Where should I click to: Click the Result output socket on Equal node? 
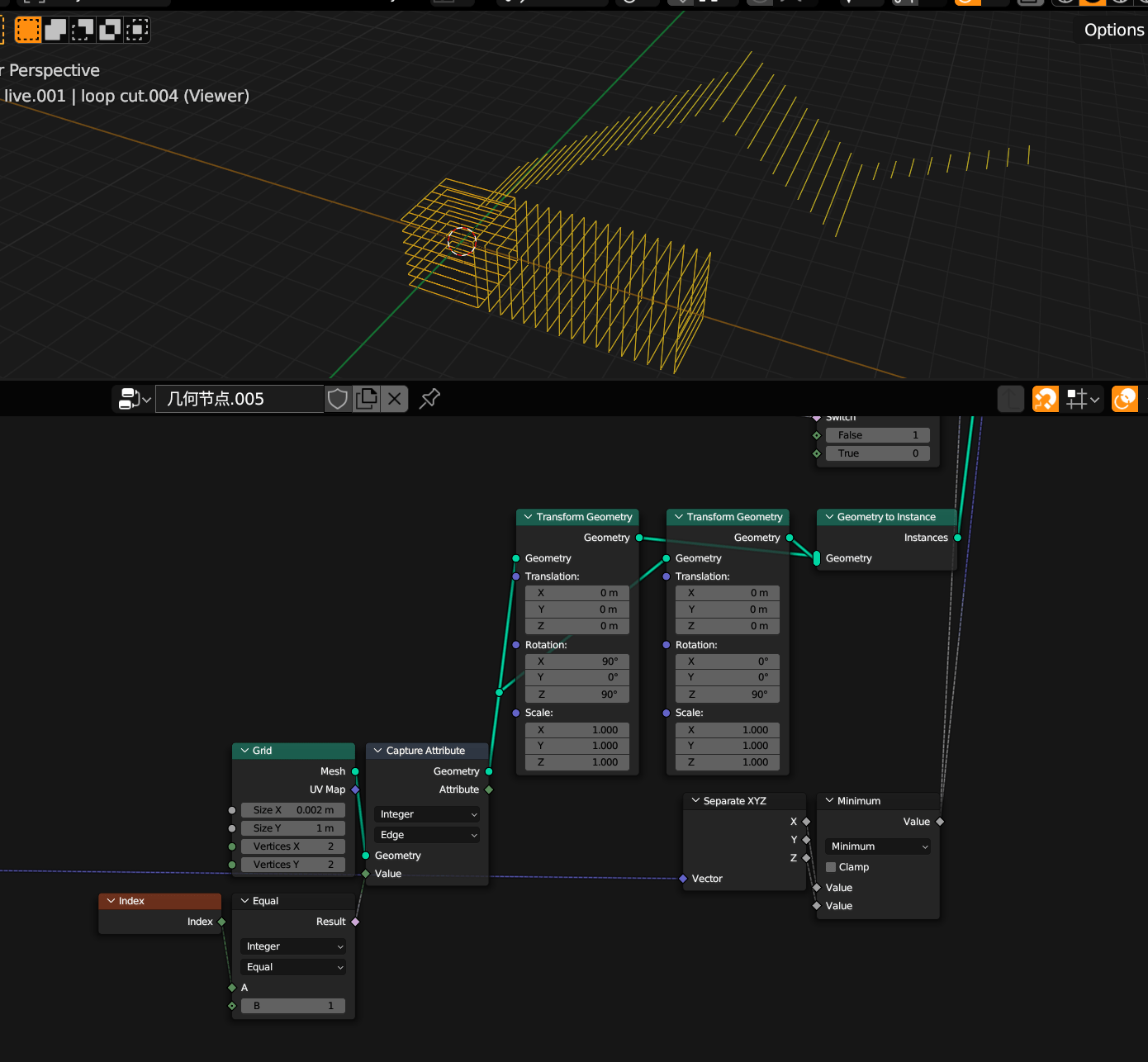point(356,922)
